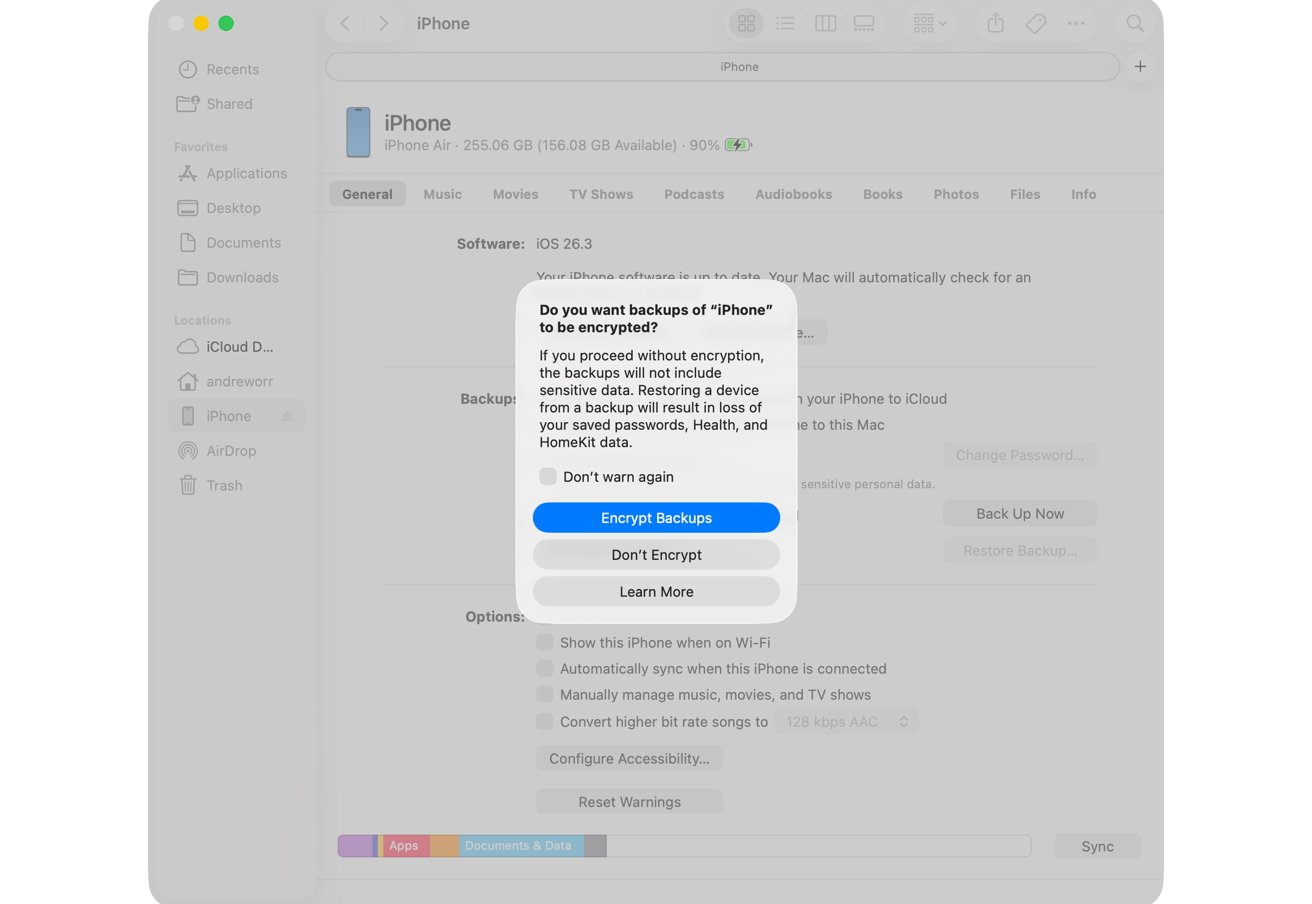Enable the Don't warn again checkbox

point(548,476)
